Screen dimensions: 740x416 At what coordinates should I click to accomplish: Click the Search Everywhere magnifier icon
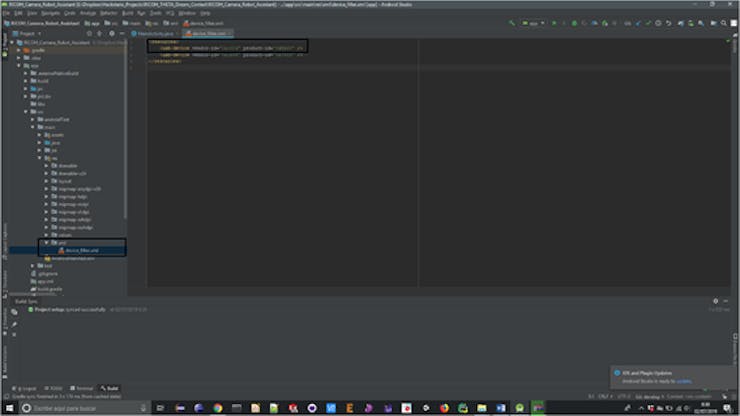point(724,23)
